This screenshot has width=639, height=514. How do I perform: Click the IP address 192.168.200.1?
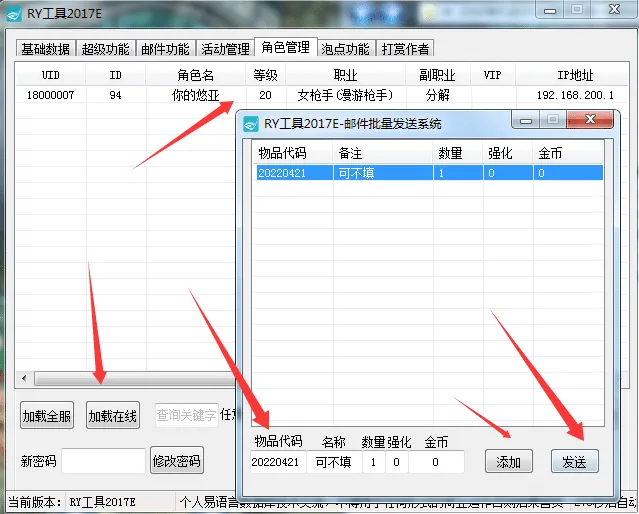(575, 95)
